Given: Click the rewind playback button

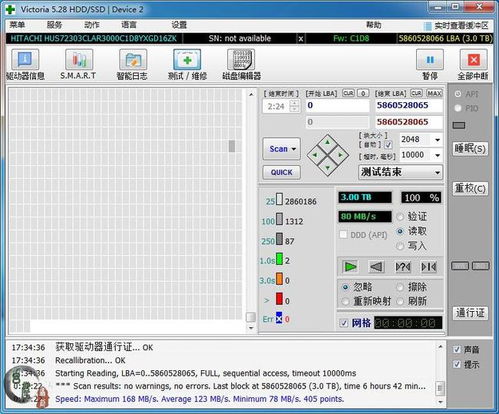Looking at the screenshot, I should click(377, 267).
